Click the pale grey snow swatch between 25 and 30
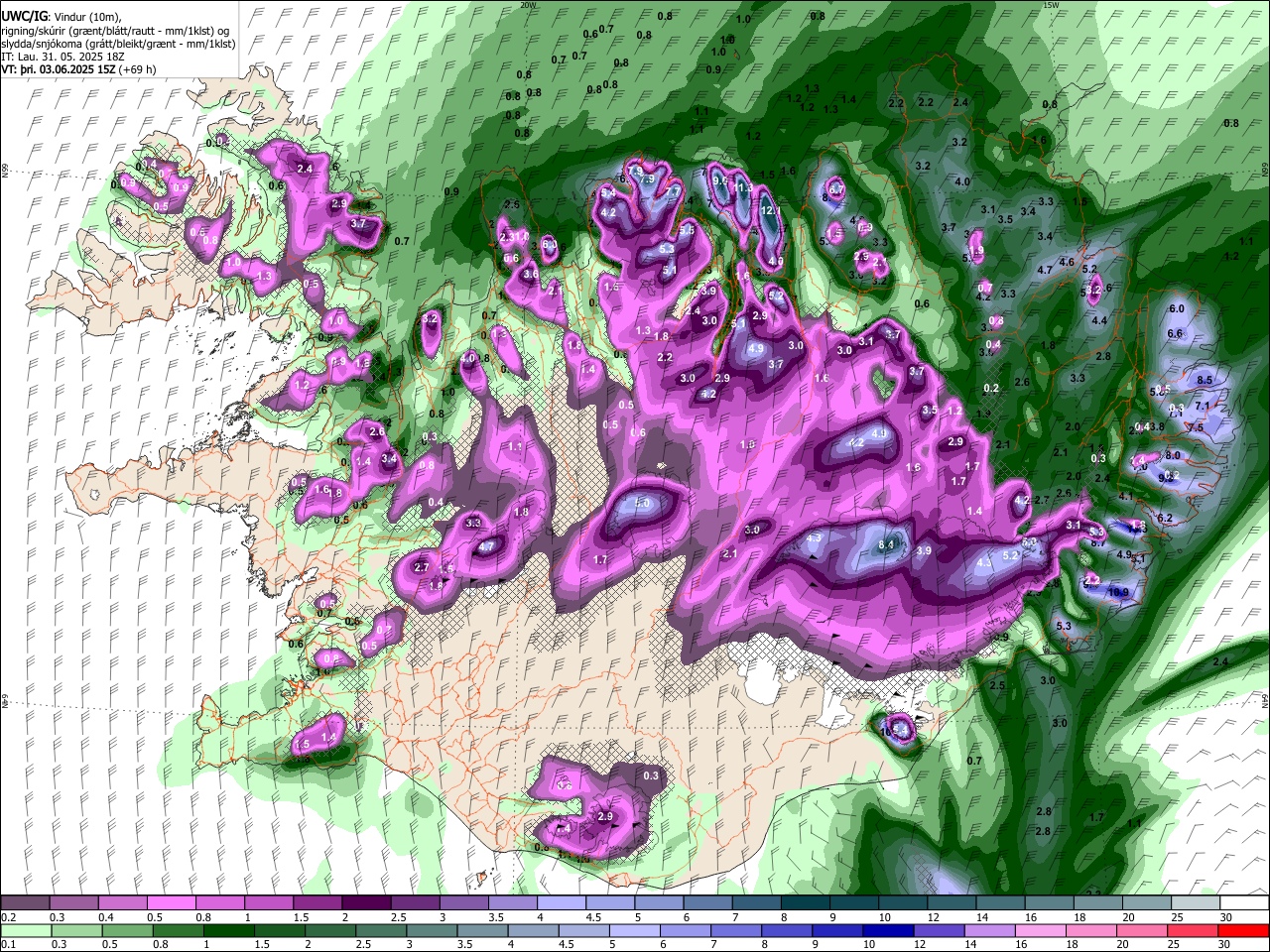 (1196, 903)
